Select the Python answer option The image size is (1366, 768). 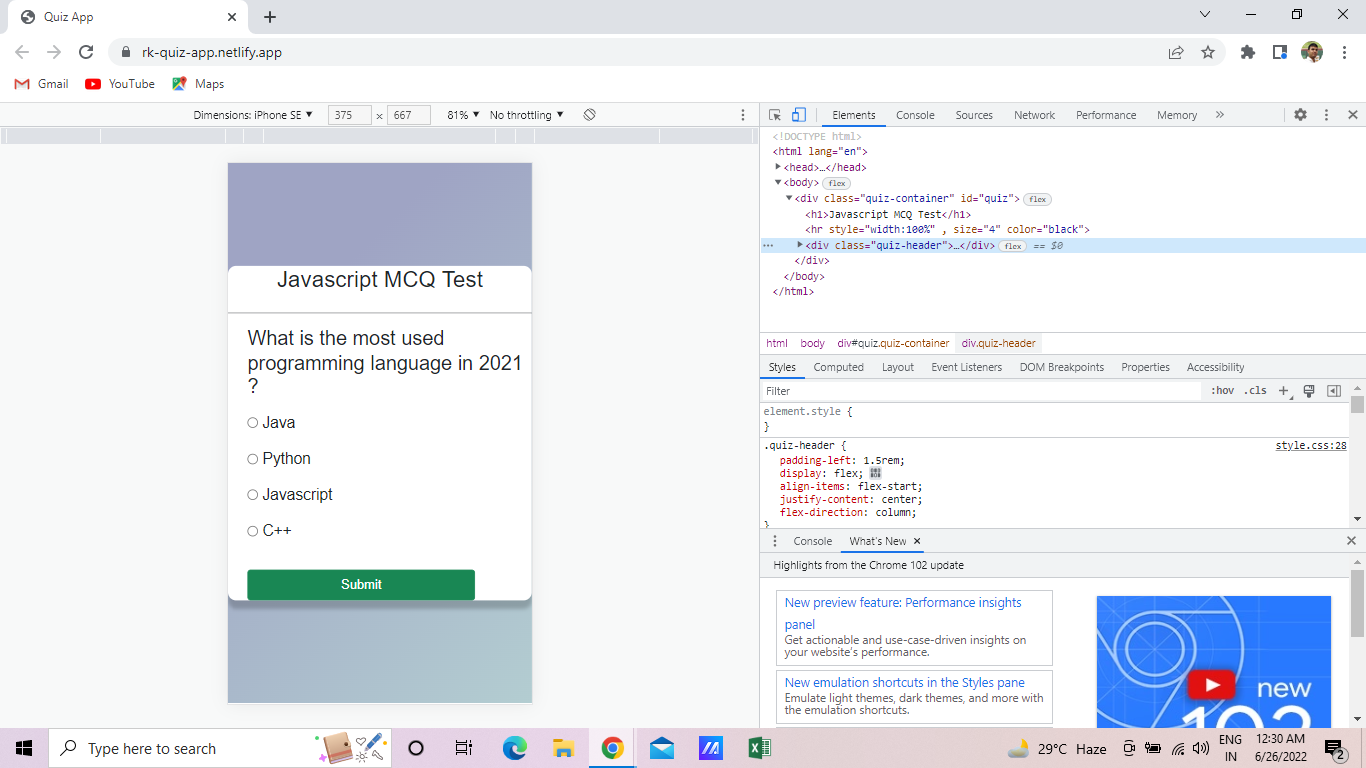(252, 458)
